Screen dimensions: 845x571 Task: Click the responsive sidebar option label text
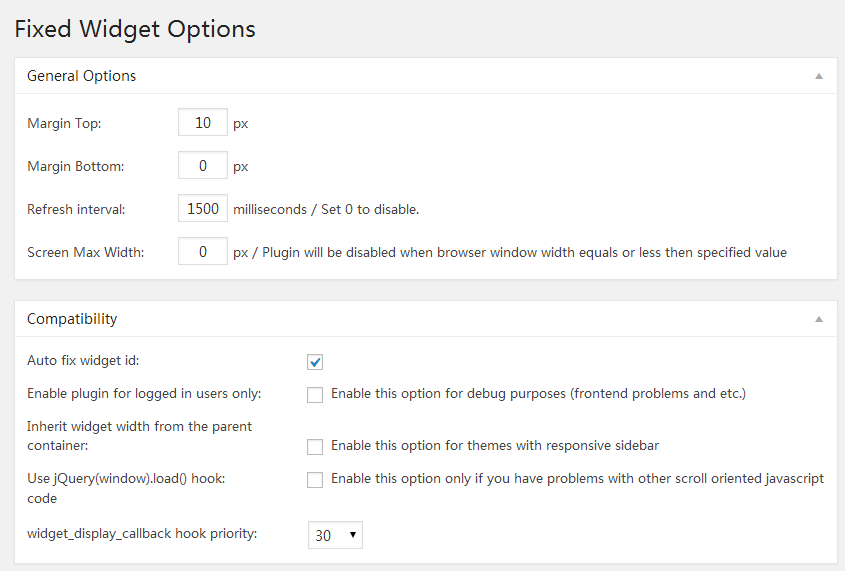point(494,445)
